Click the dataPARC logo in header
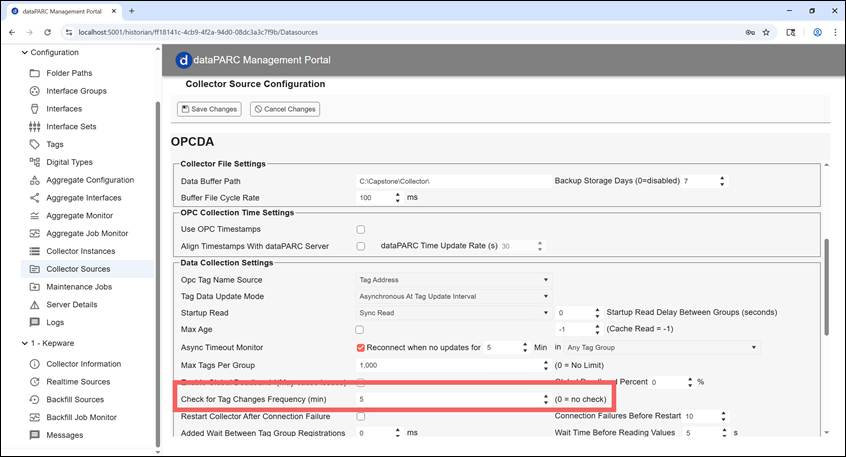This screenshot has height=457, width=846. click(x=183, y=60)
